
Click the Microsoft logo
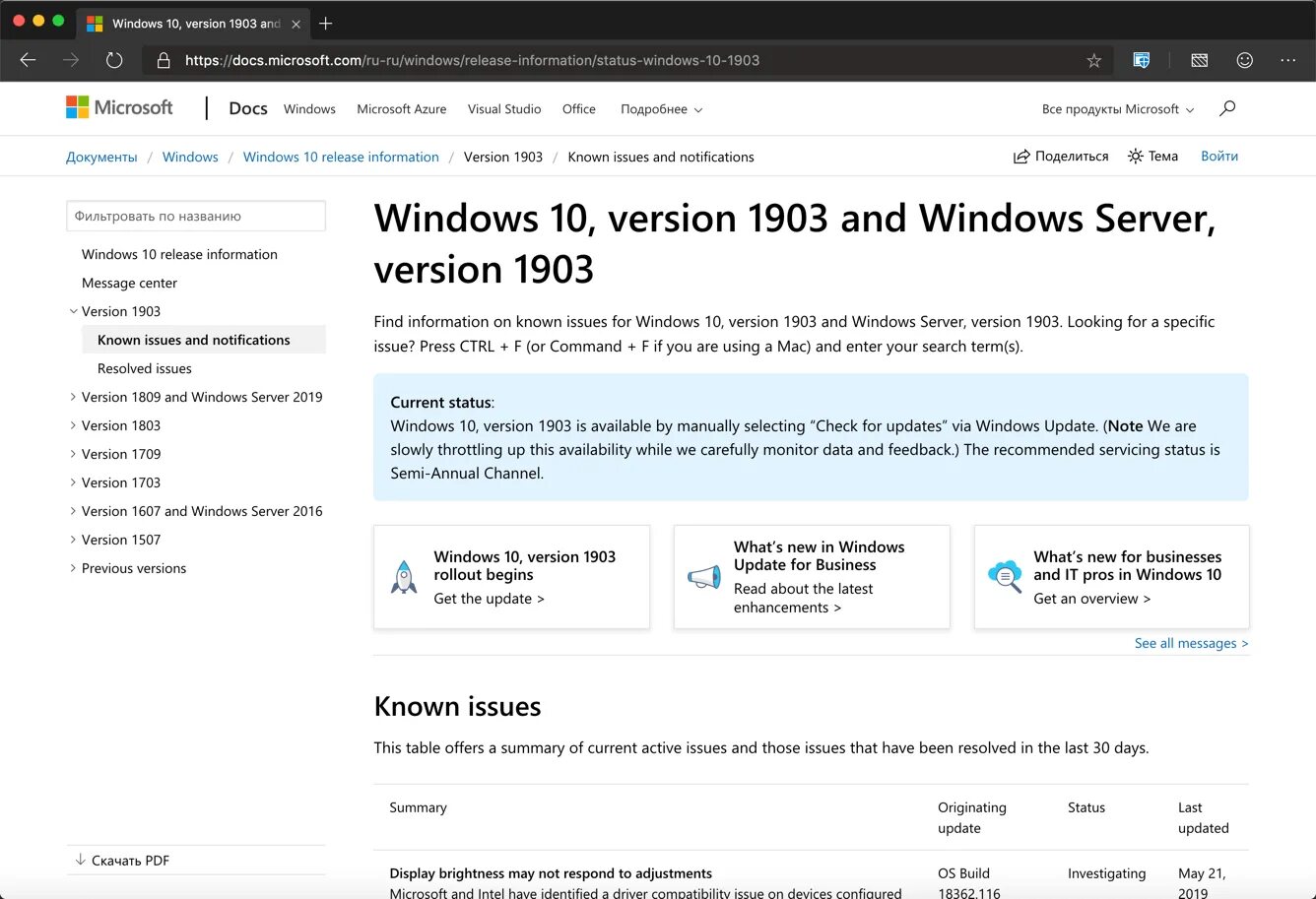coord(119,107)
